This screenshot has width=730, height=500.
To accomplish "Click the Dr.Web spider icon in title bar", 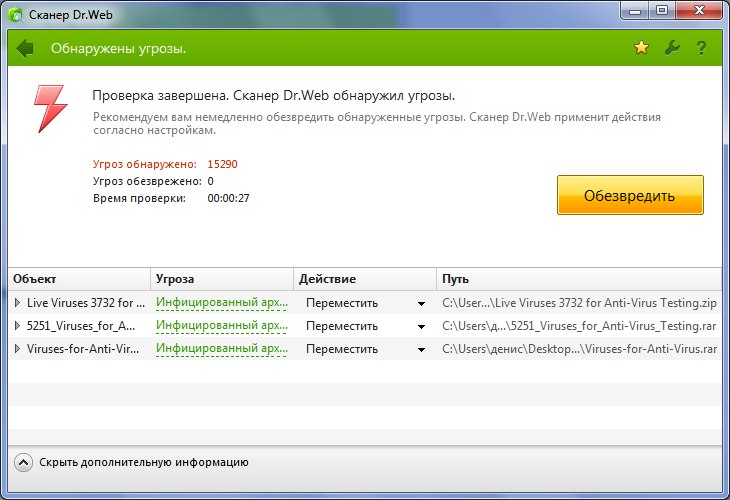I will coord(16,13).
